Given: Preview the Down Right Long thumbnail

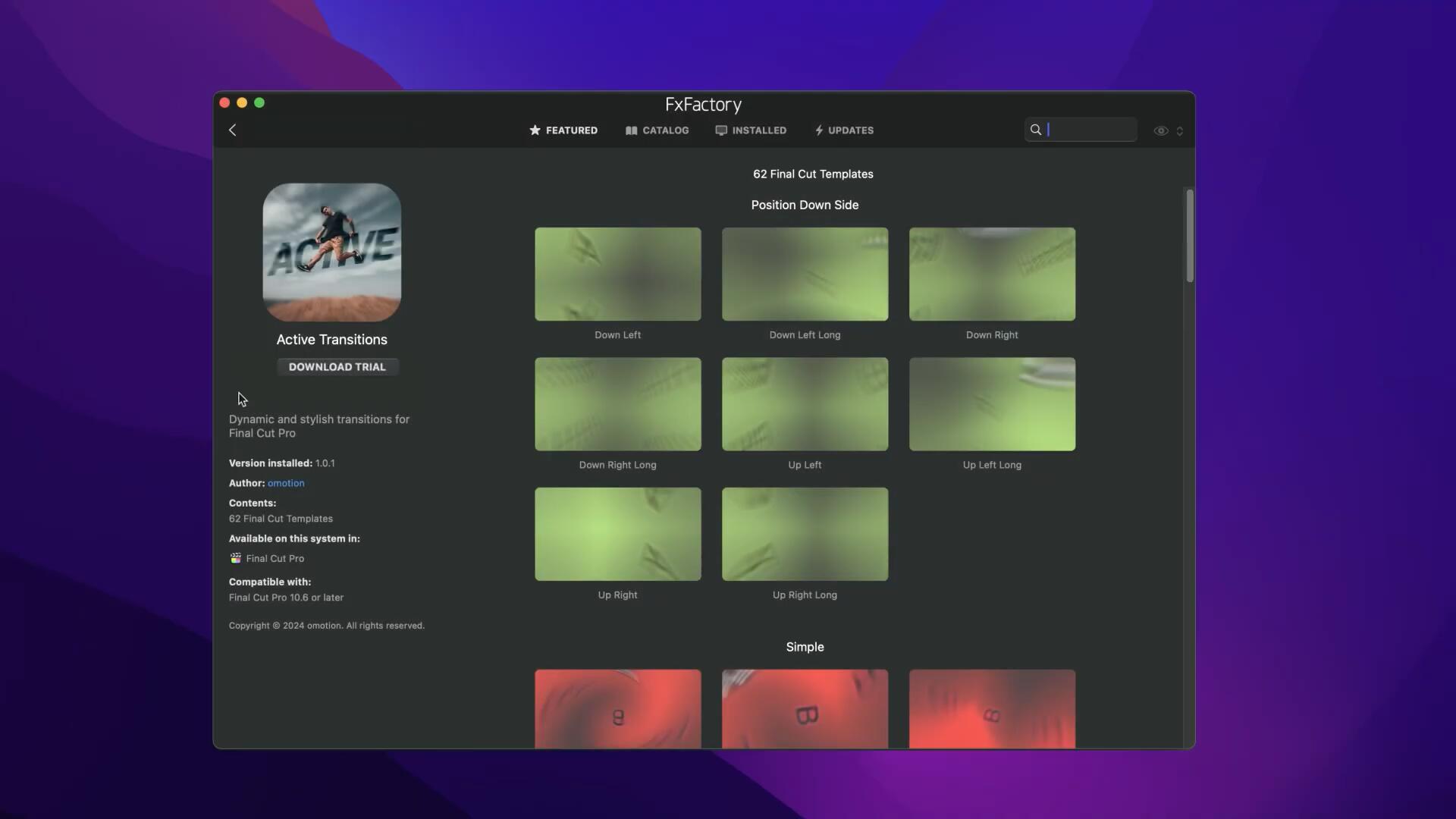Looking at the screenshot, I should point(617,403).
